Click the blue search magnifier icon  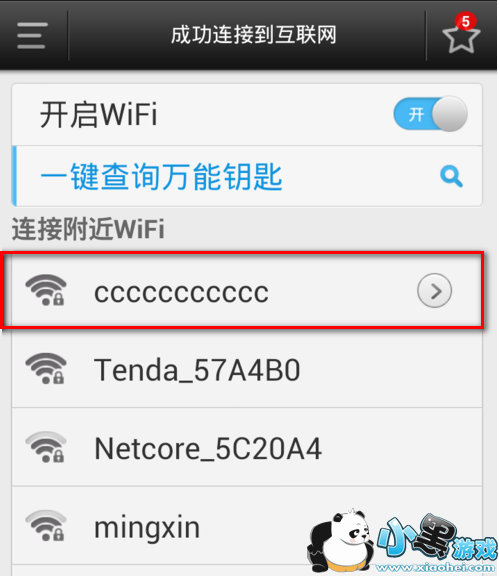451,176
